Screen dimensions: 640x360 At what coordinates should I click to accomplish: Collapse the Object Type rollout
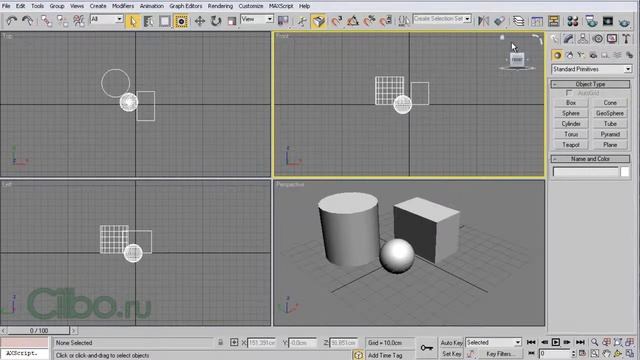coord(590,84)
